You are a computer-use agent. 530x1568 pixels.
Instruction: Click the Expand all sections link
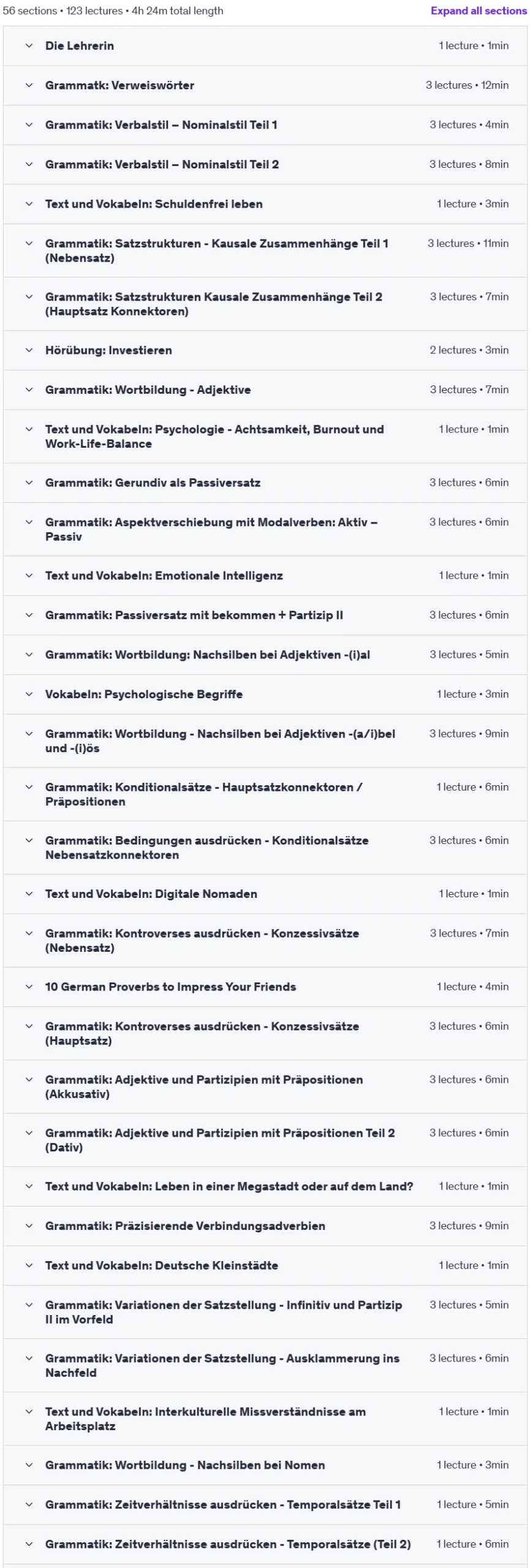pyautogui.click(x=478, y=10)
